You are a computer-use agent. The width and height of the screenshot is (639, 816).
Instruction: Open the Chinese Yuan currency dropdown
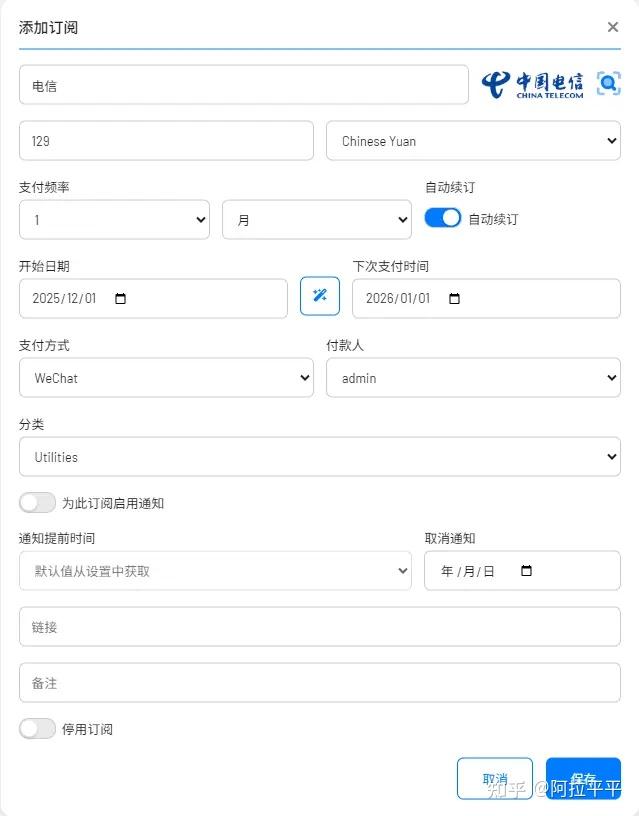(x=473, y=141)
